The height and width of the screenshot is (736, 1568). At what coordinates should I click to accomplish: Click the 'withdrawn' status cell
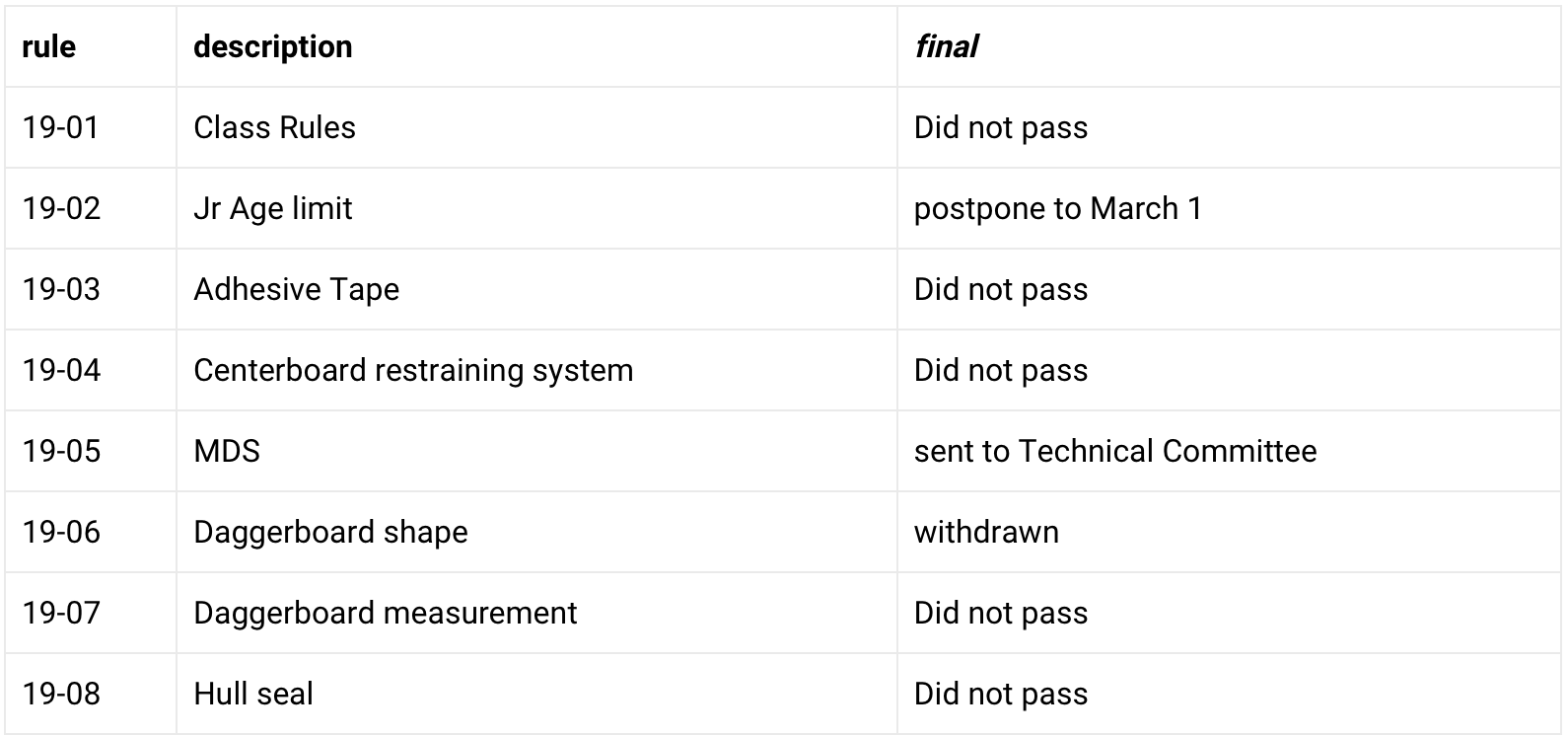1229,532
